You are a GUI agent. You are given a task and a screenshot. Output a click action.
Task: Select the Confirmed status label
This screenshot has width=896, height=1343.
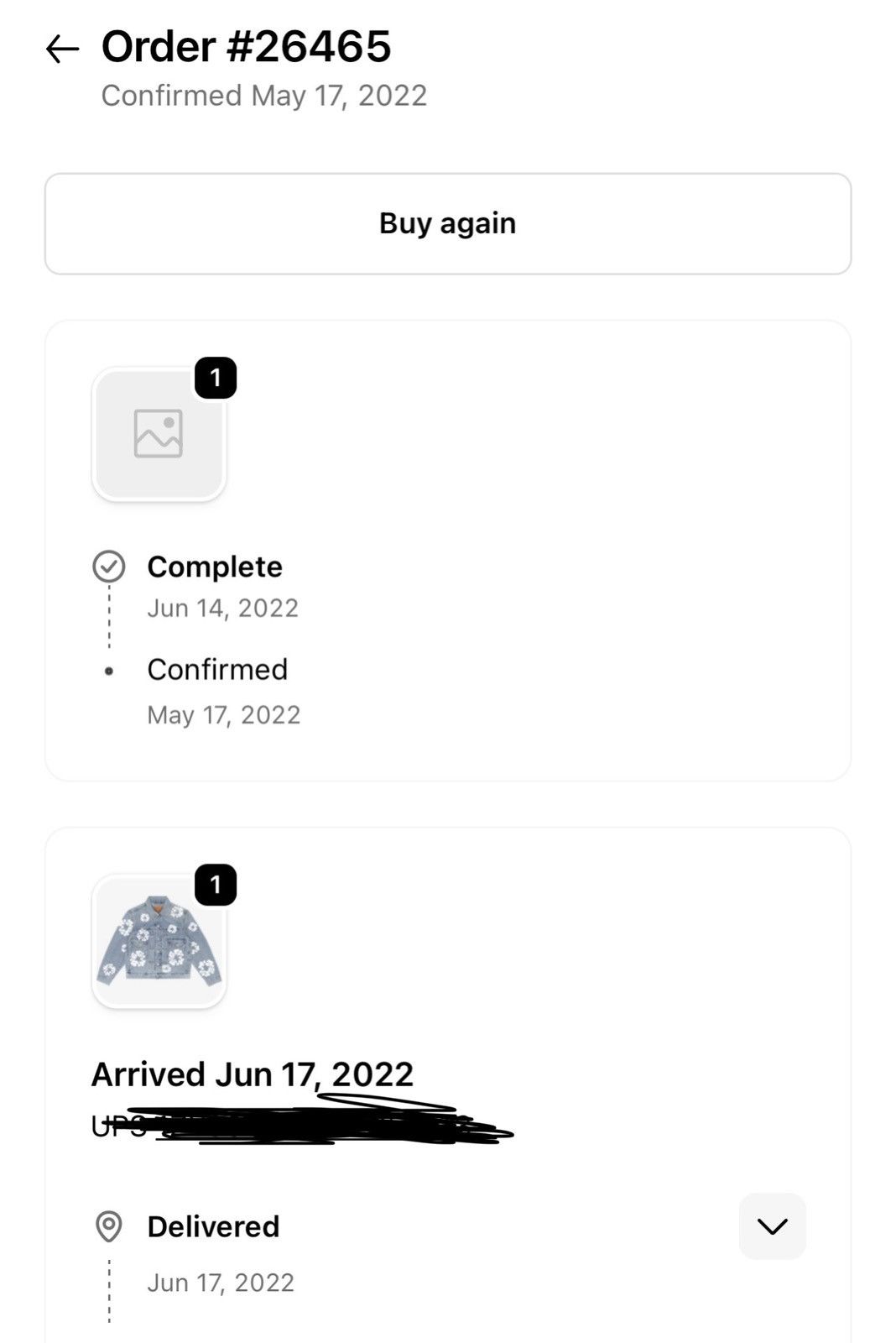(217, 669)
